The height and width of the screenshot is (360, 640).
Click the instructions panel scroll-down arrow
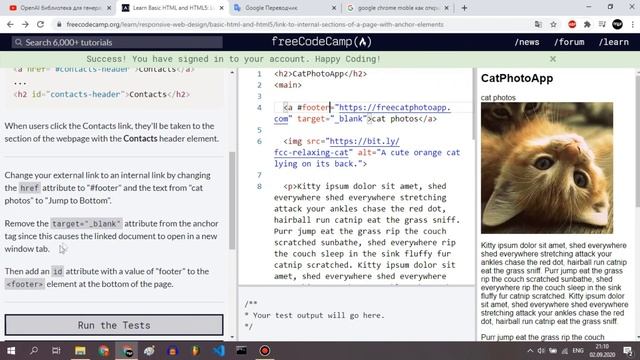pyautogui.click(x=232, y=337)
